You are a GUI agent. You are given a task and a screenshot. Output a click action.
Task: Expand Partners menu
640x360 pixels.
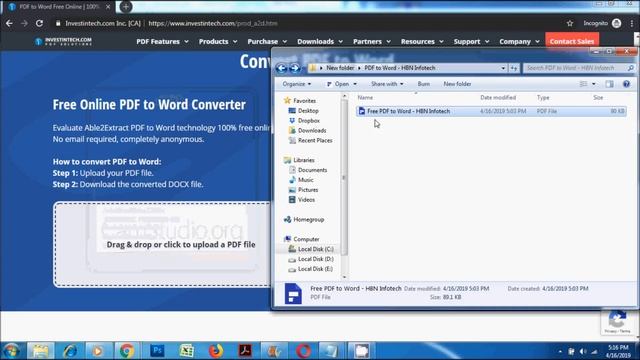click(x=372, y=42)
